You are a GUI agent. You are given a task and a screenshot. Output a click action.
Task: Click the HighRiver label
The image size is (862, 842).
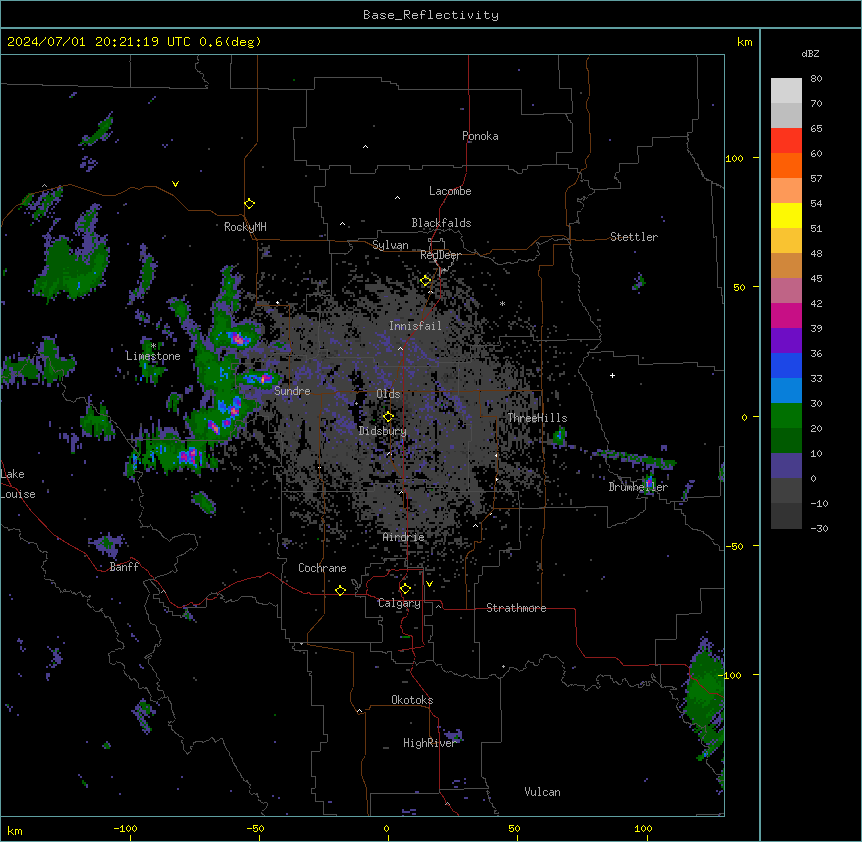tap(430, 743)
